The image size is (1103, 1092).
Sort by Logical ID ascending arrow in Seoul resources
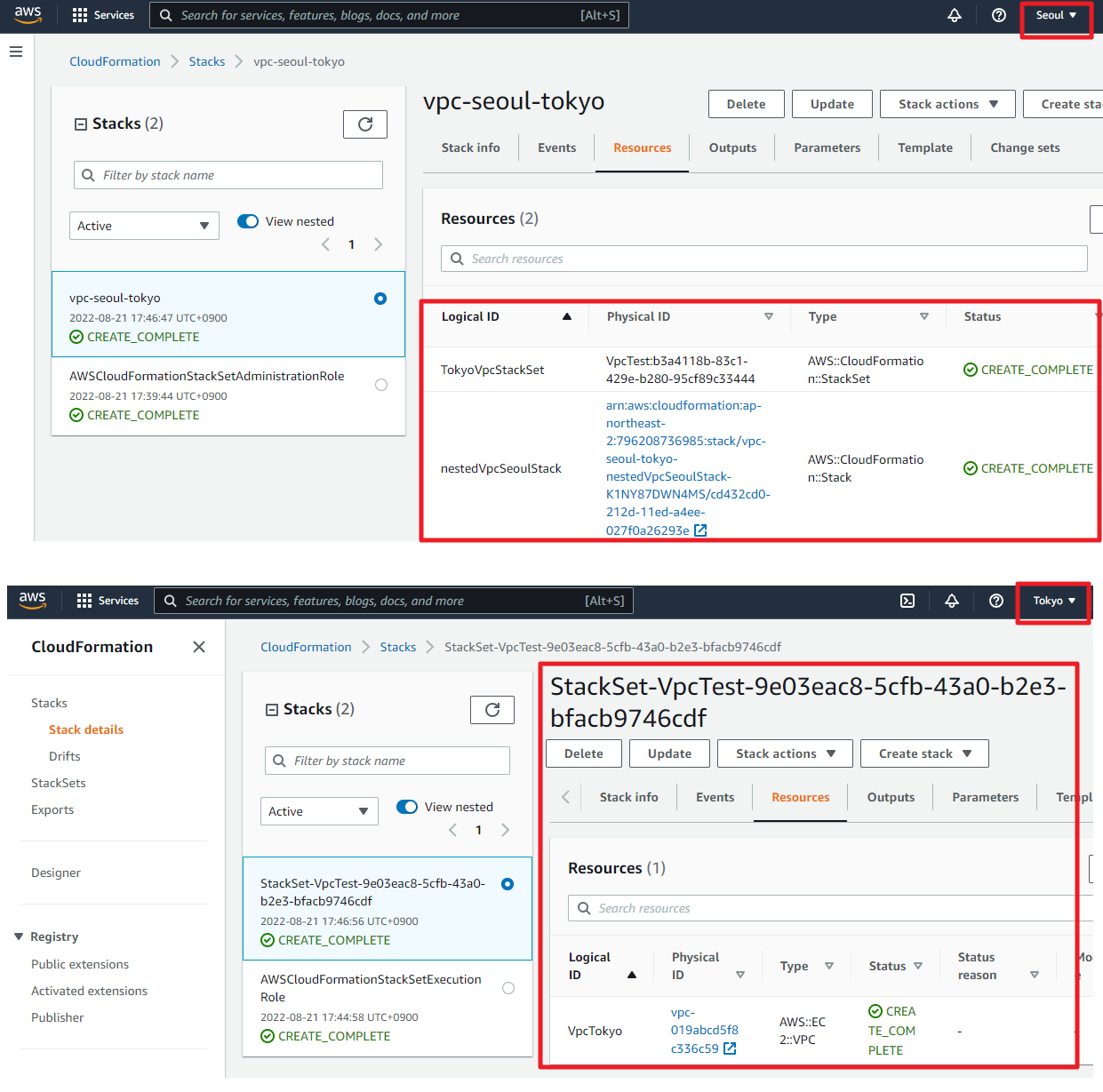[x=567, y=316]
